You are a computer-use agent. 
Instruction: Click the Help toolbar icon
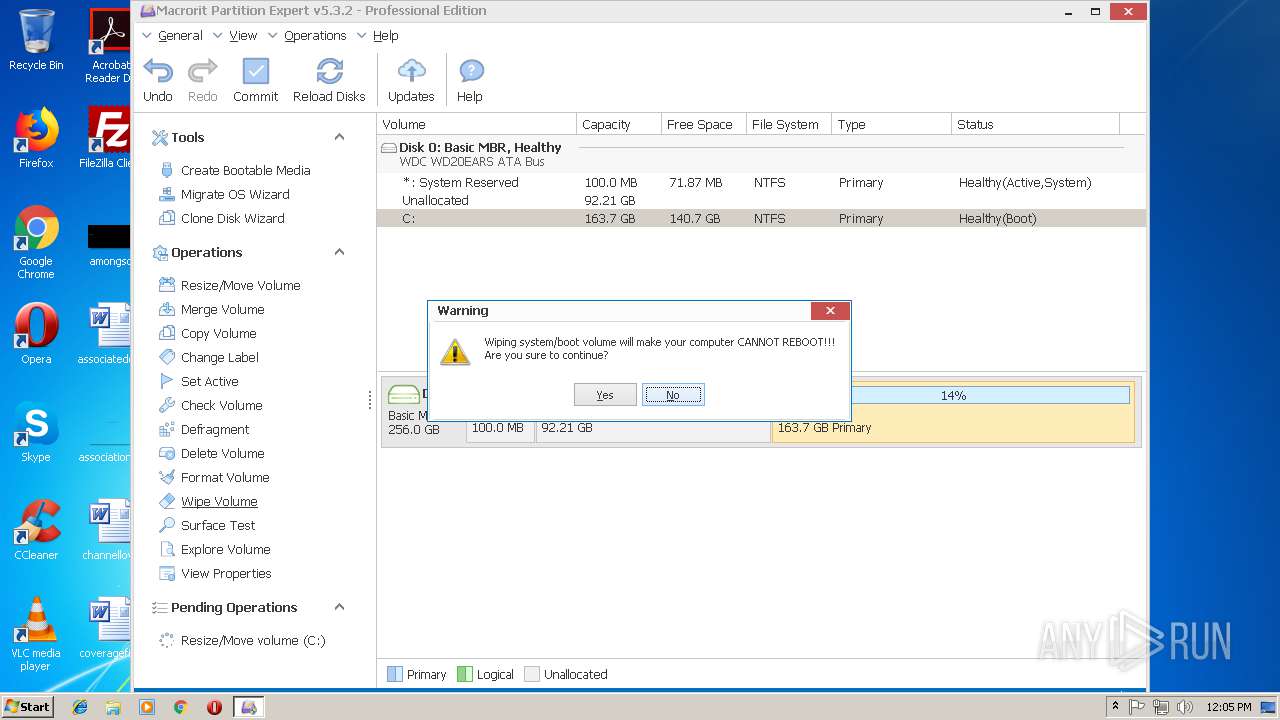pyautogui.click(x=470, y=72)
